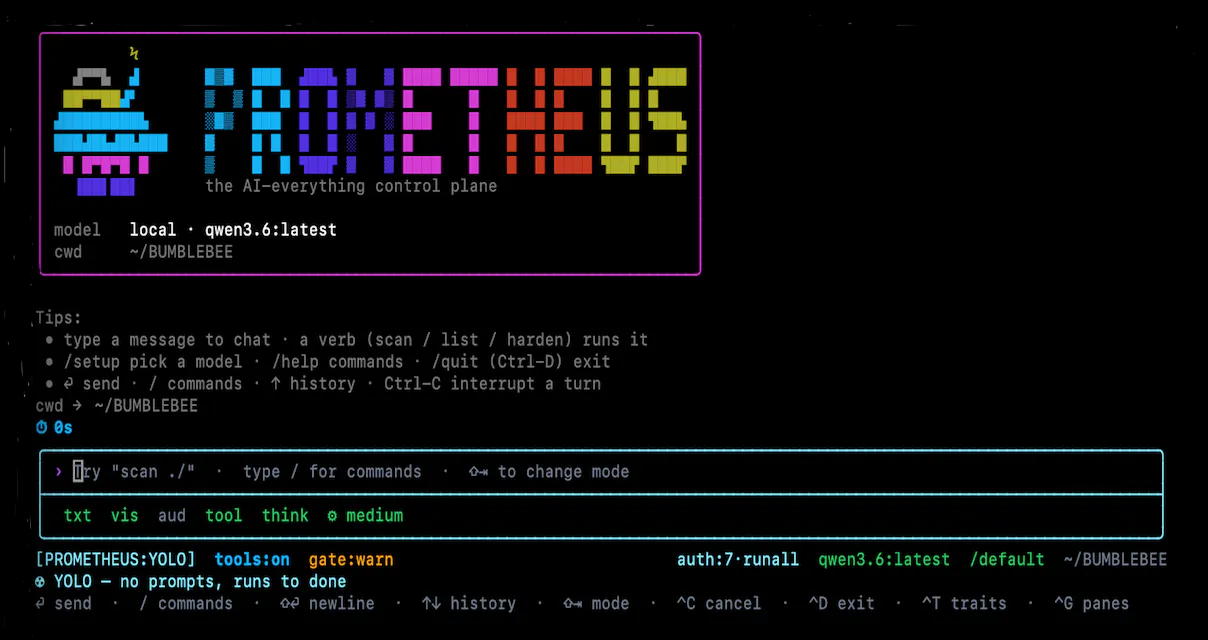Click the gear icon before medium
This screenshot has width=1208, height=640.
[332, 516]
